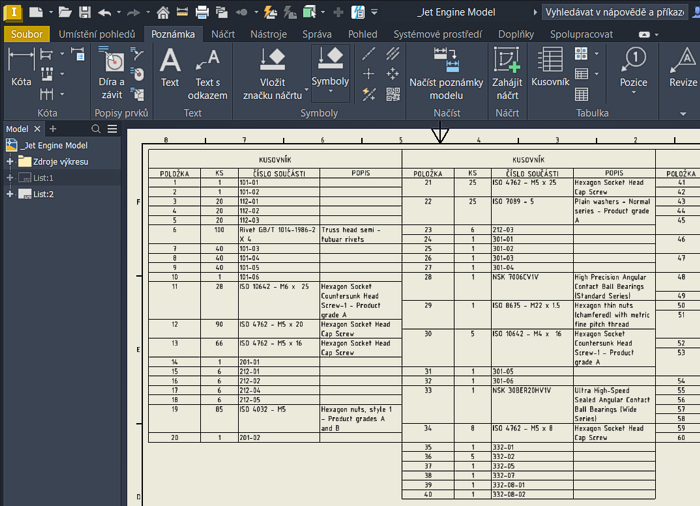Open the Soubor file menu
Screen dimensions: 700x506
tap(26, 34)
